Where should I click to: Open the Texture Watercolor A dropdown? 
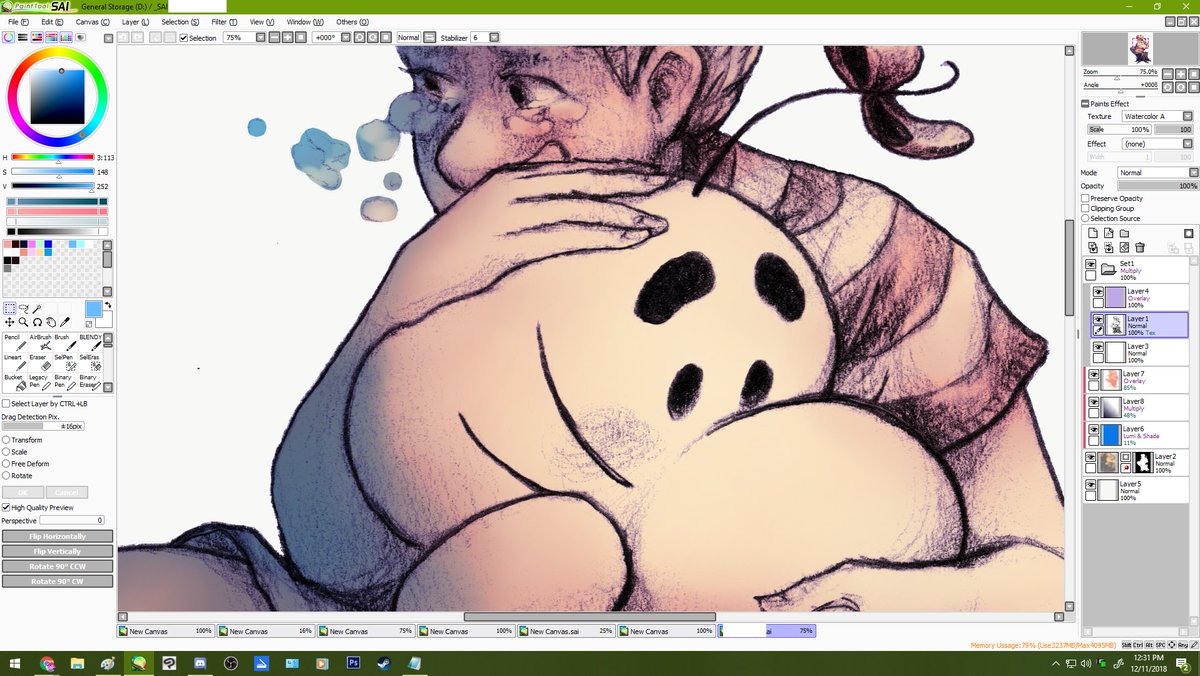click(x=1187, y=116)
